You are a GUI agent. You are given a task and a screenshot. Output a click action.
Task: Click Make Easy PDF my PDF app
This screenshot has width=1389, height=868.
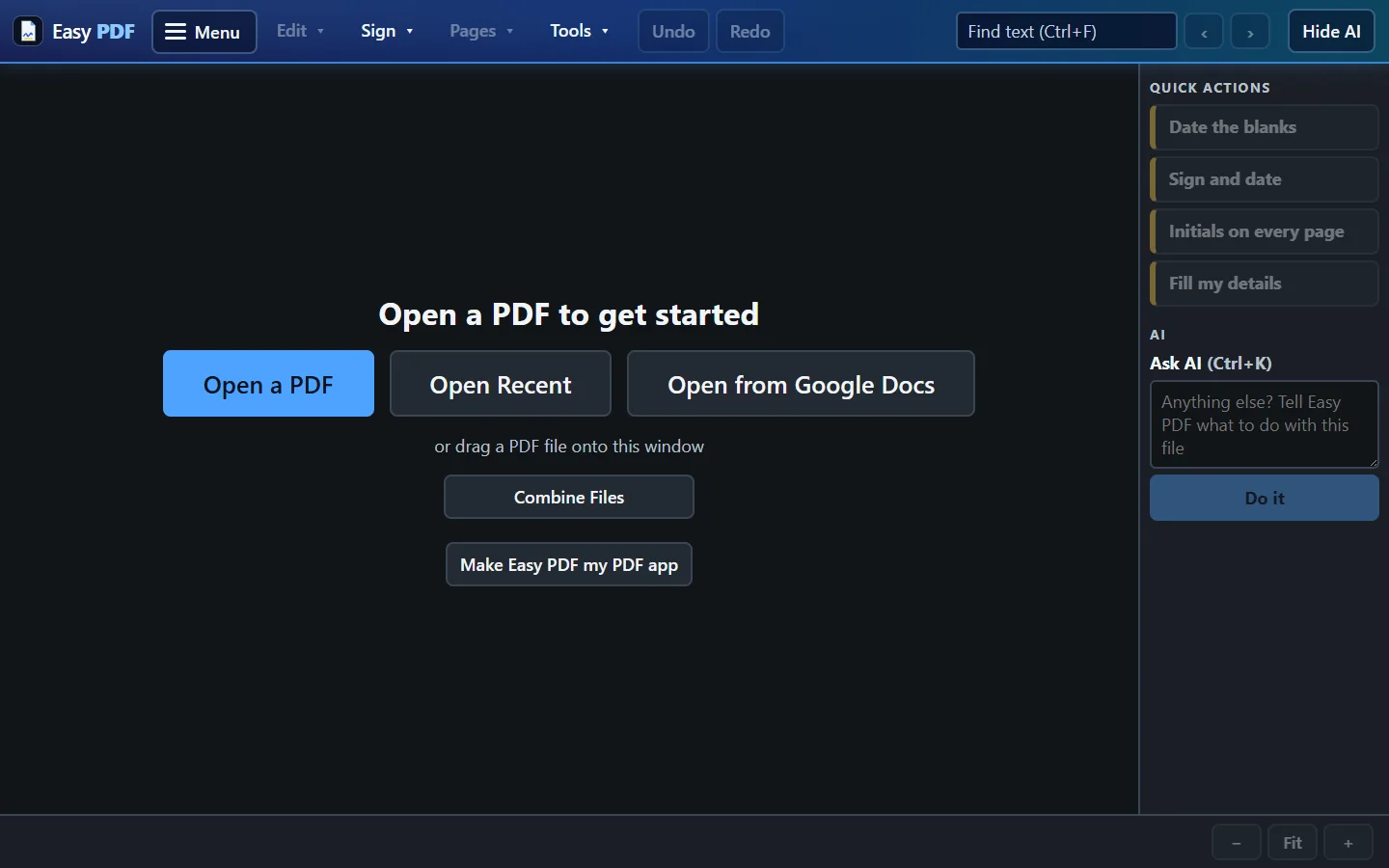(569, 564)
